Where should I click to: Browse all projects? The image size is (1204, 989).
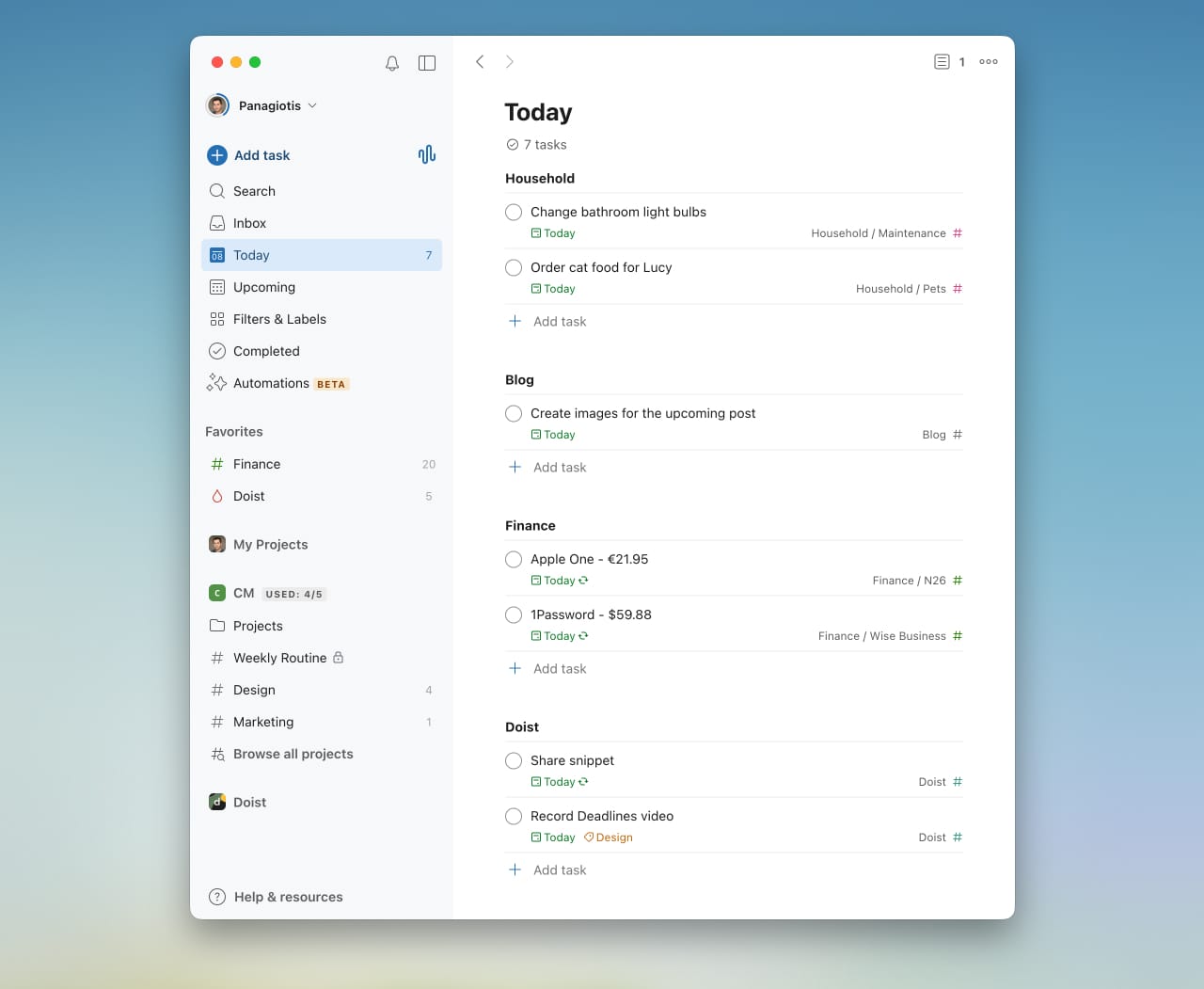coord(293,754)
